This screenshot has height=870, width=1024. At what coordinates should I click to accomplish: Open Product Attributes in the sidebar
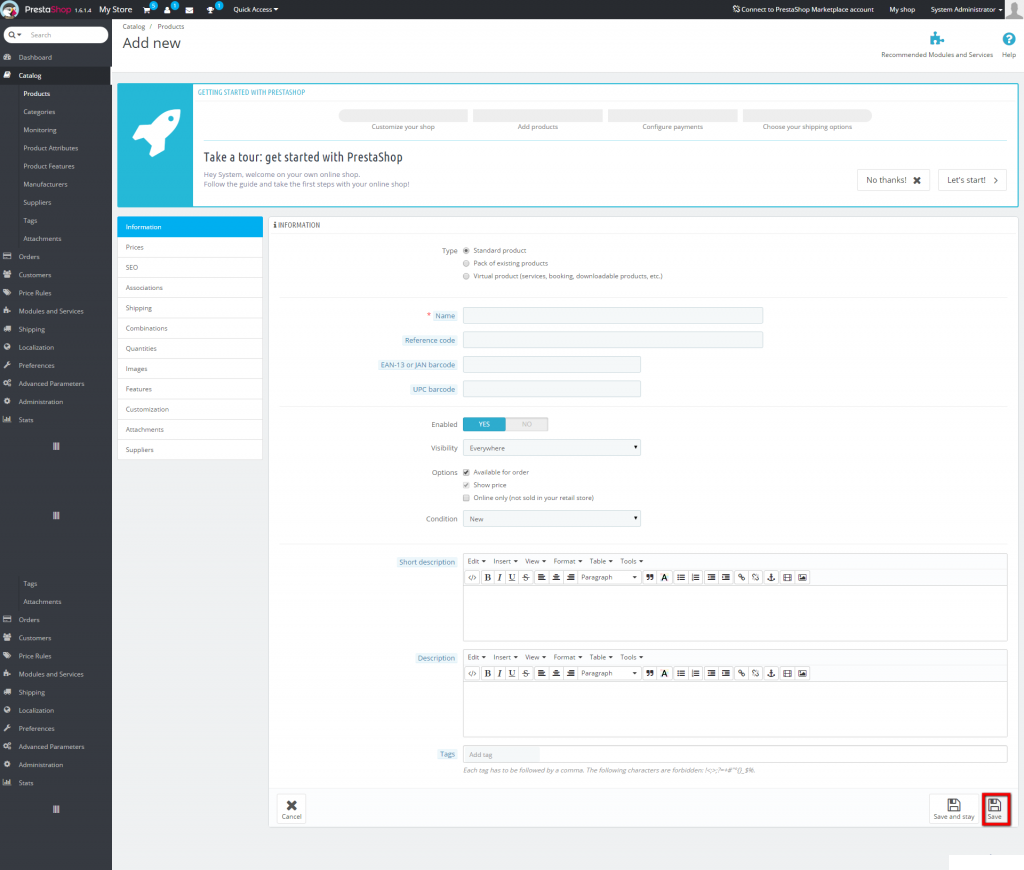[x=50, y=148]
